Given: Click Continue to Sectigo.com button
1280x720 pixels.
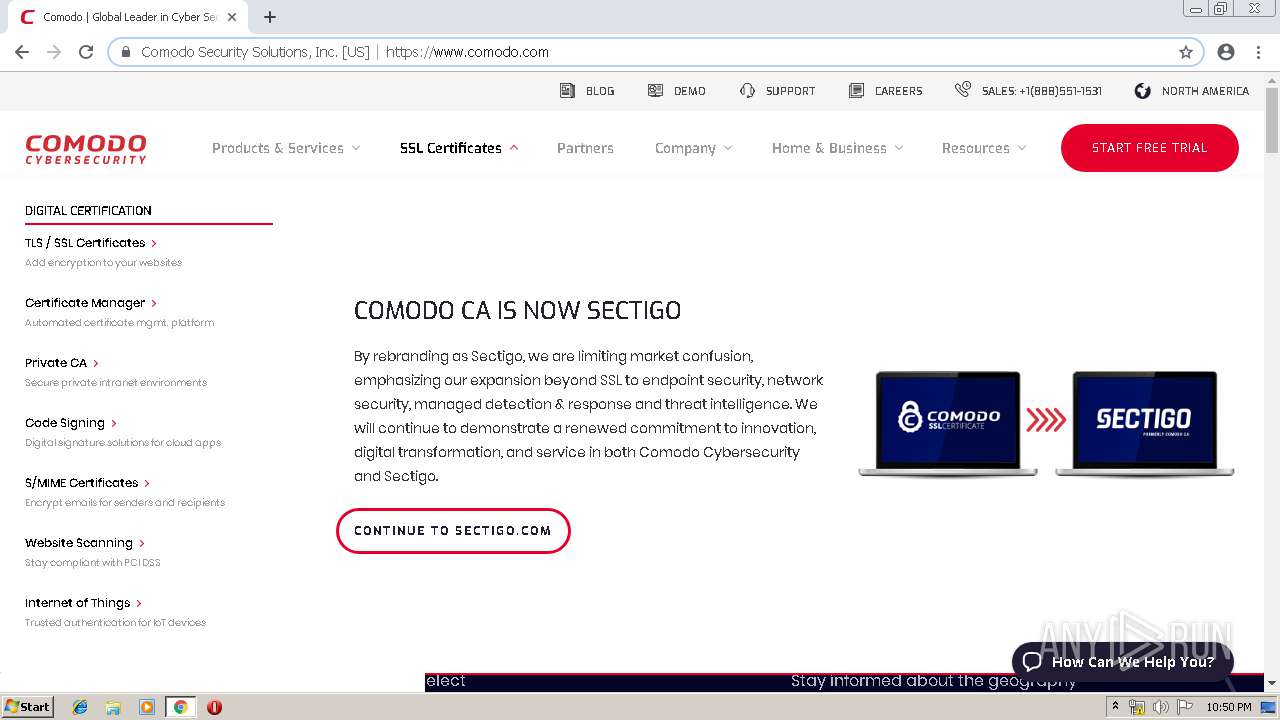Looking at the screenshot, I should (x=453, y=531).
